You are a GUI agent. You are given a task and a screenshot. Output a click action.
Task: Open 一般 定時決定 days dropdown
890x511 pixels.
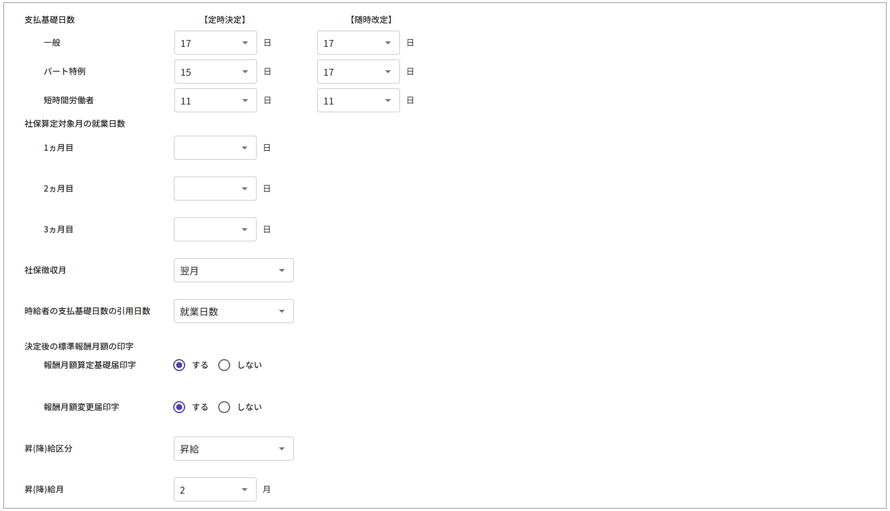pyautogui.click(x=215, y=43)
